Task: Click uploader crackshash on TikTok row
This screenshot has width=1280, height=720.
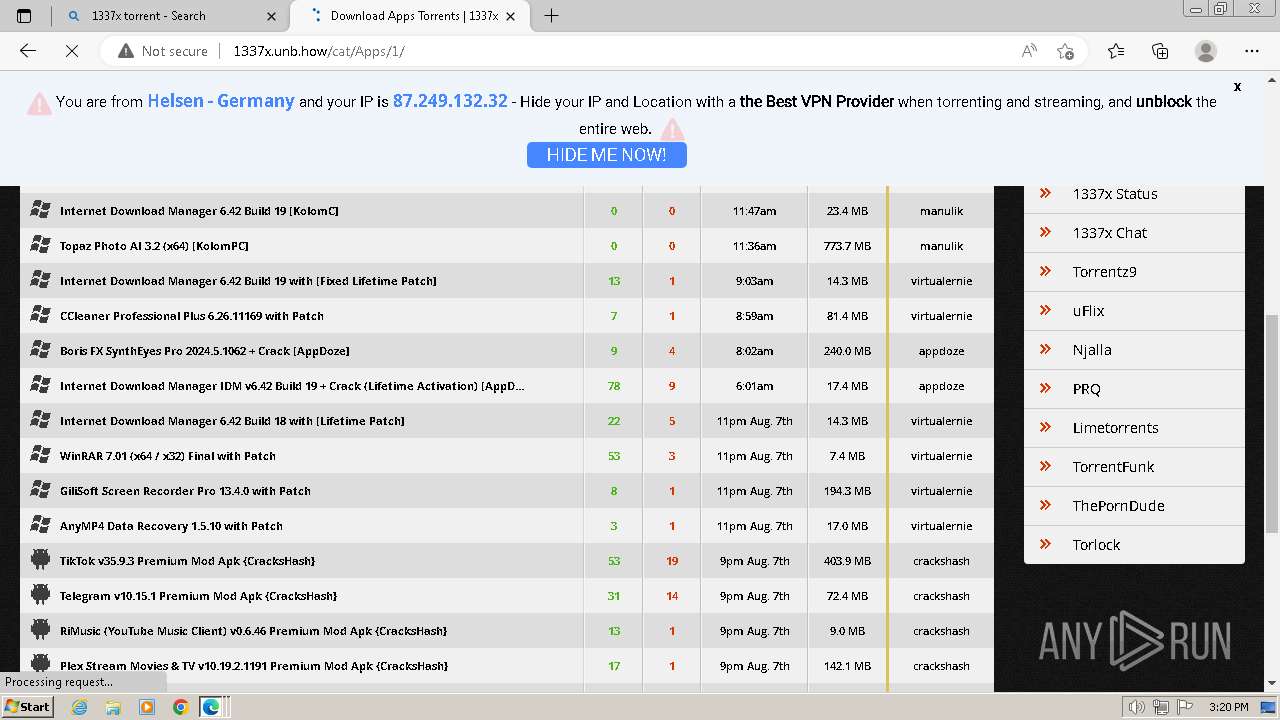Action: [x=941, y=561]
